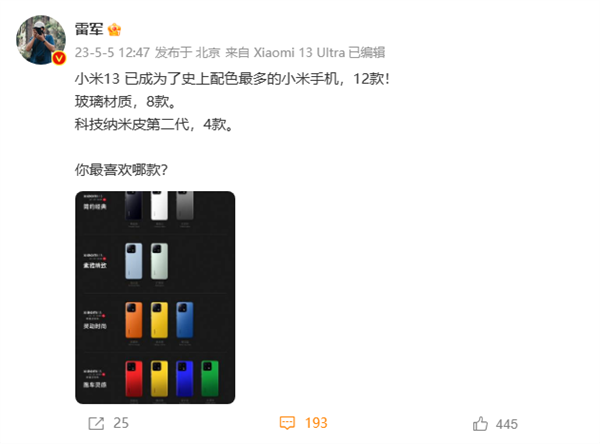Click the orange comment bubble icon
This screenshot has width=600, height=444.
pos(287,423)
